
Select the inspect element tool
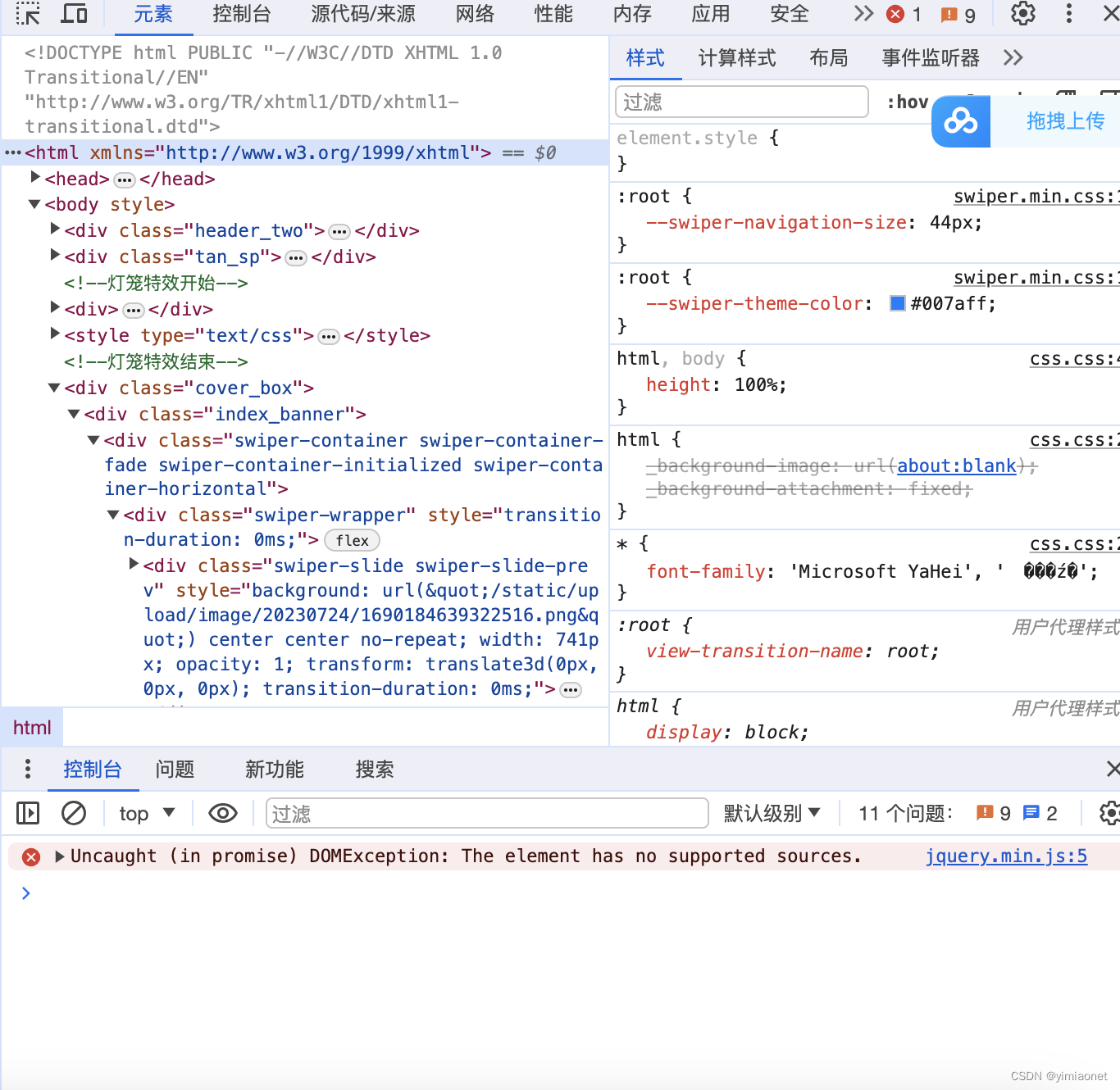[28, 14]
